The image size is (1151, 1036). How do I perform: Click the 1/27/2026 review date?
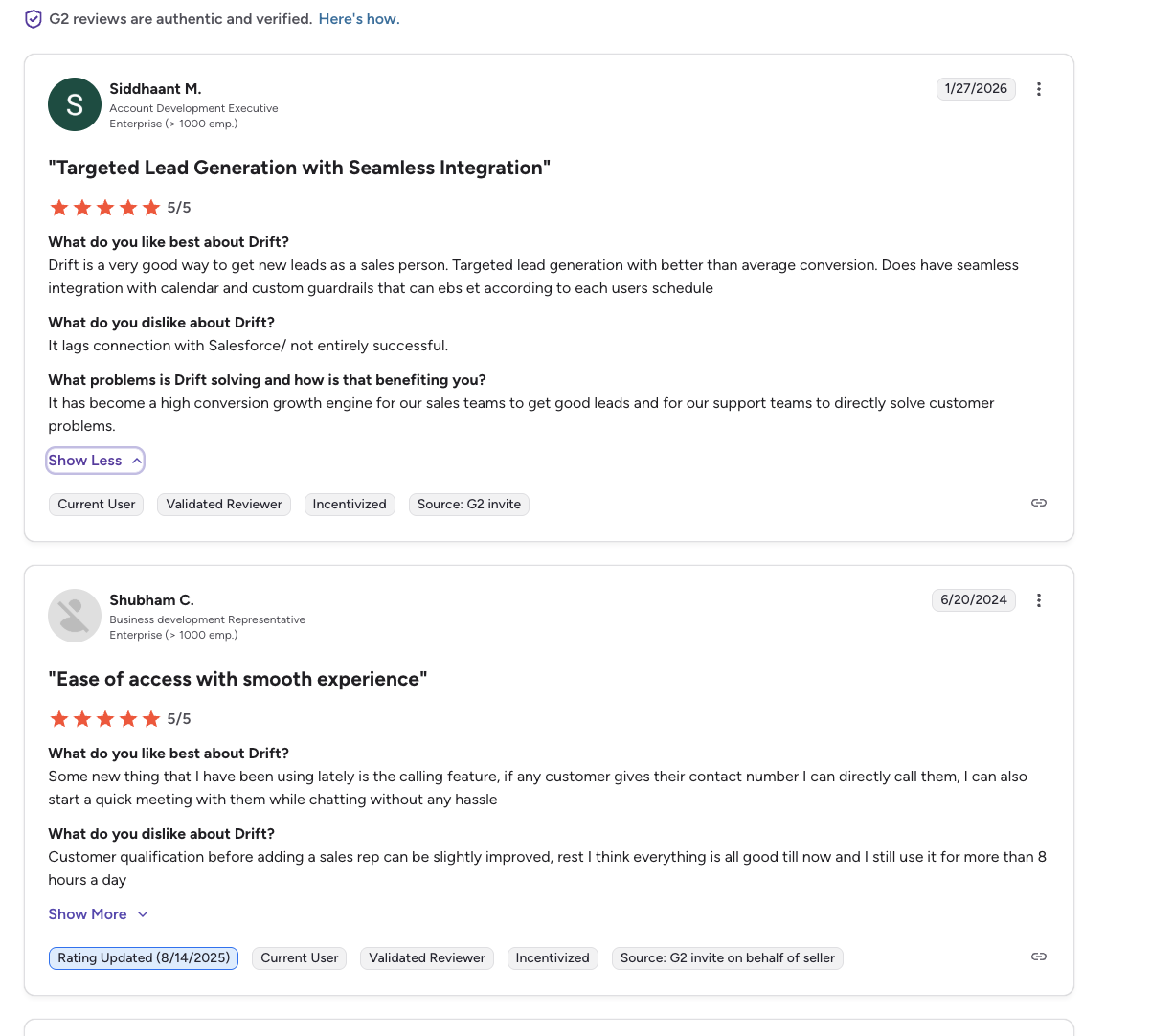point(976,88)
